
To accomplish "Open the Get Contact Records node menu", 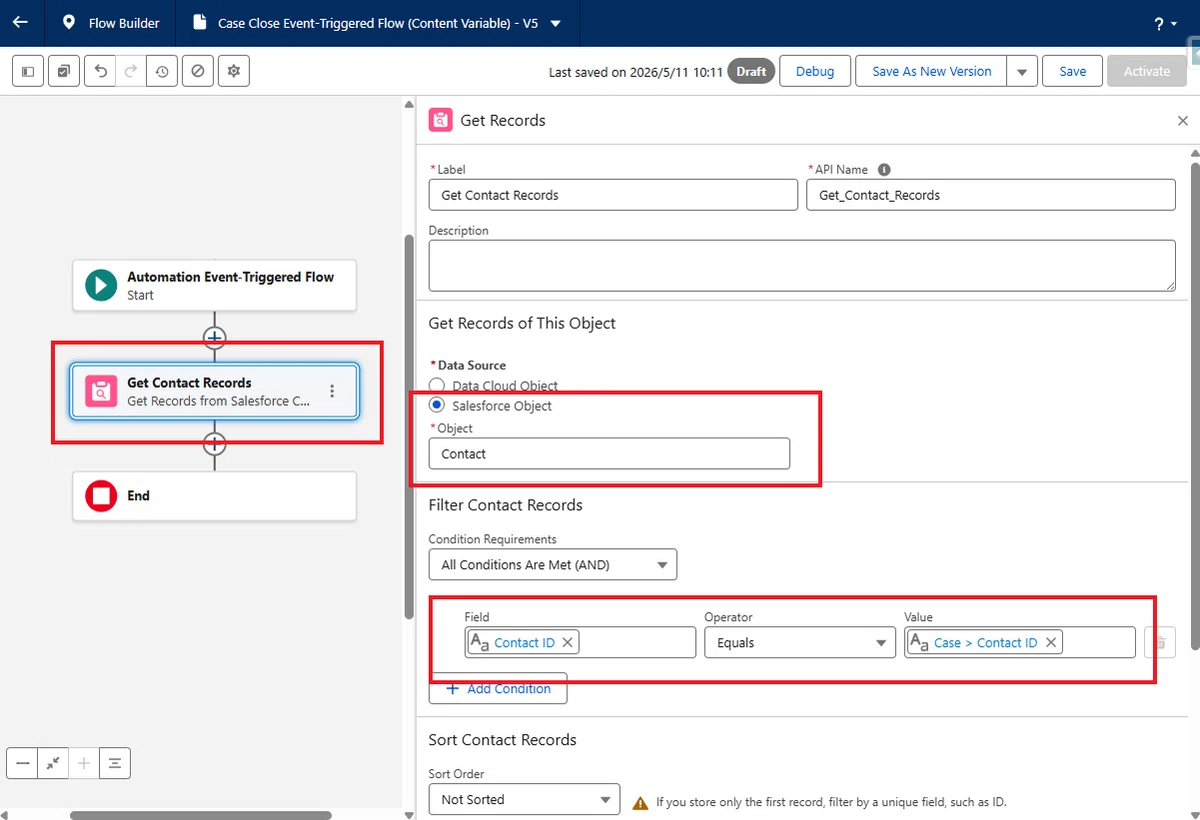I will click(332, 391).
